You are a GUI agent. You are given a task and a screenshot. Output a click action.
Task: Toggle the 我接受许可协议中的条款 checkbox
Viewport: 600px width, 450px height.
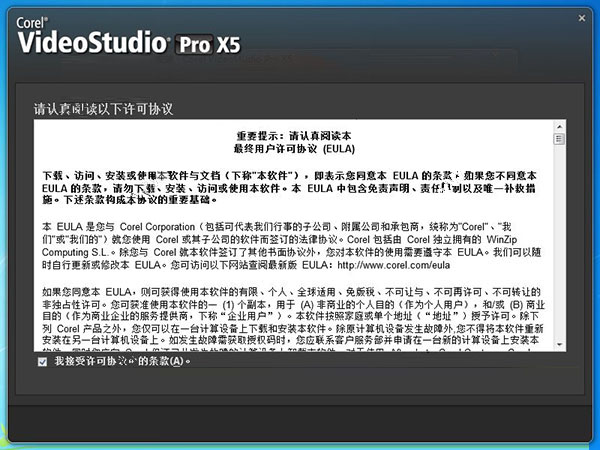[42, 362]
